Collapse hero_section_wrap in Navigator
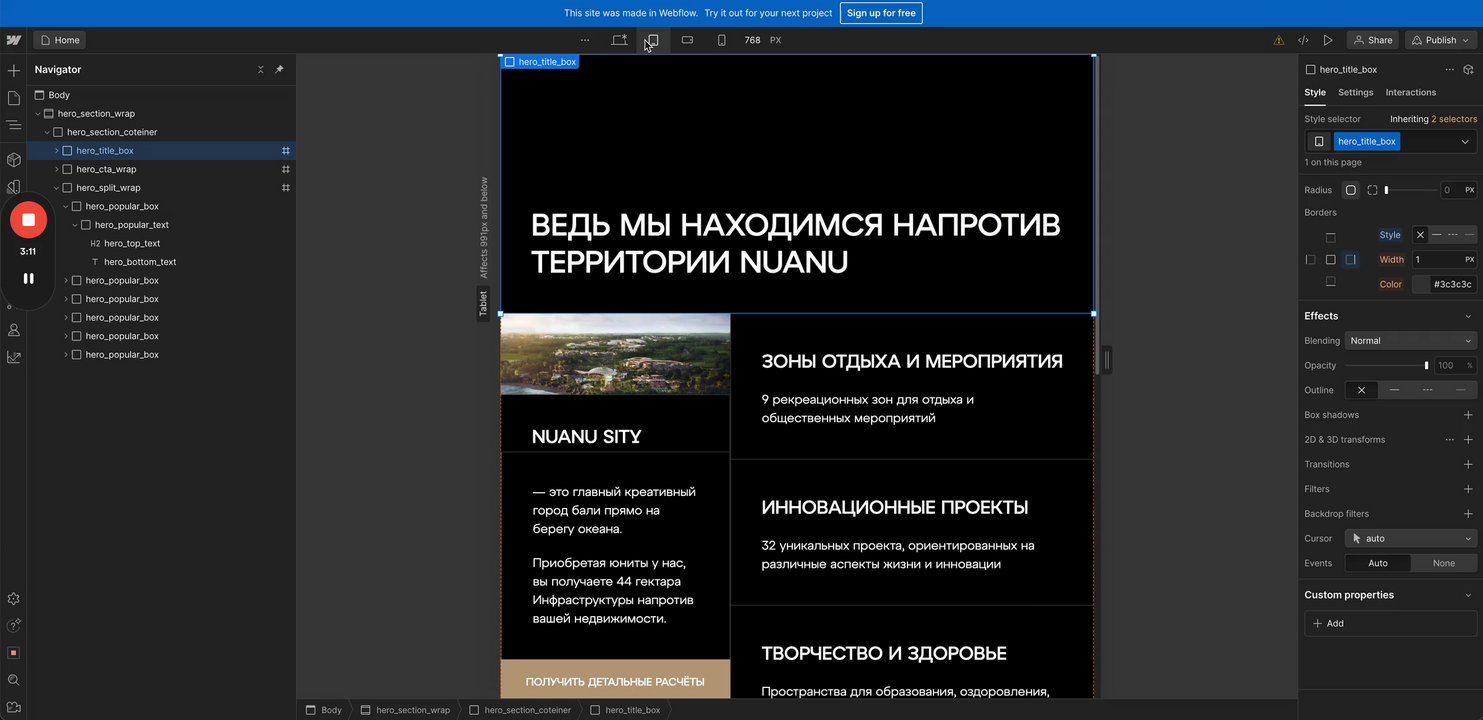Viewport: 1483px width, 720px height. click(x=38, y=114)
